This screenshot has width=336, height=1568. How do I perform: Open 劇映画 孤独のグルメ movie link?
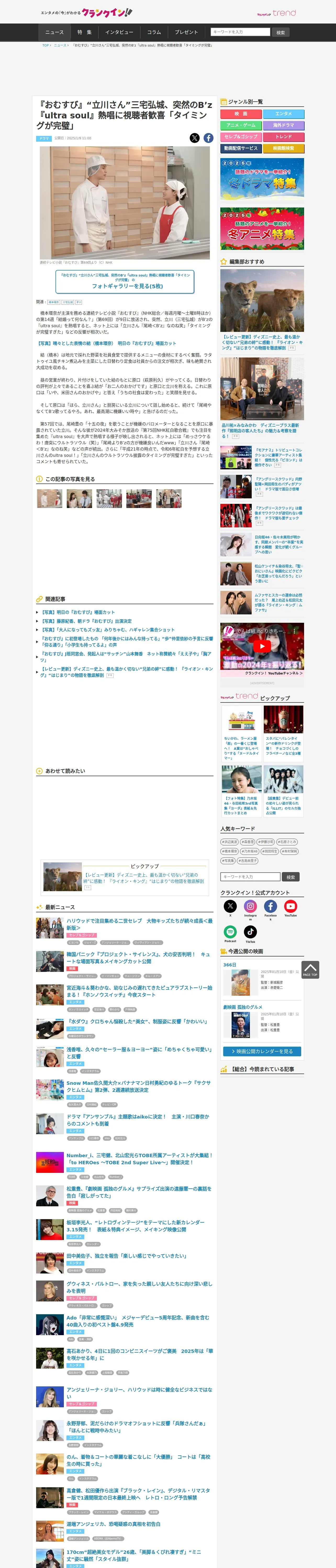point(243,1007)
